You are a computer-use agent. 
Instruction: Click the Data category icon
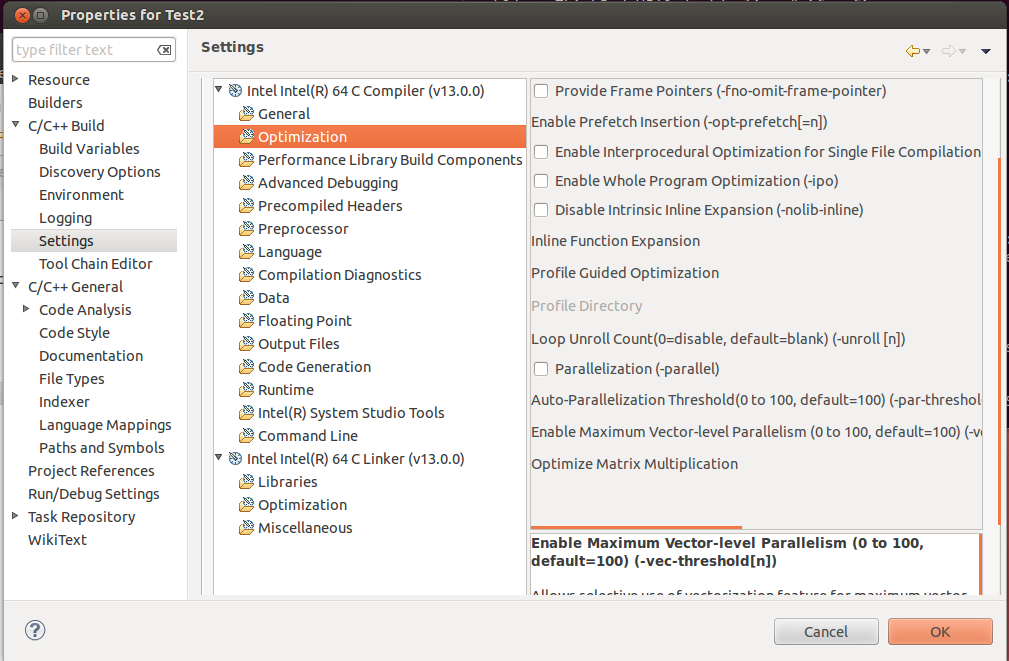pos(246,298)
